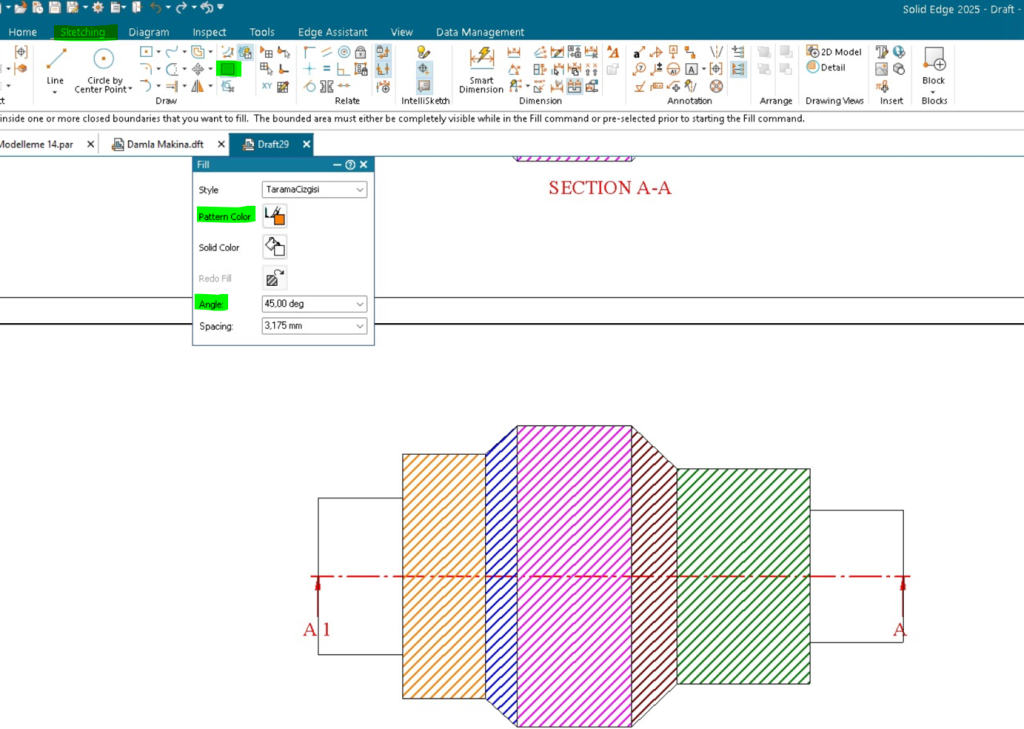Expand the Angle dropdown set to 45,00 deg
This screenshot has width=1024, height=729.
(x=314, y=304)
